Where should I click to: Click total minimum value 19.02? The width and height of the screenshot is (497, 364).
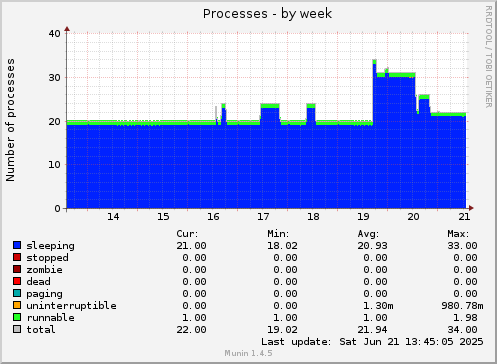(282, 330)
